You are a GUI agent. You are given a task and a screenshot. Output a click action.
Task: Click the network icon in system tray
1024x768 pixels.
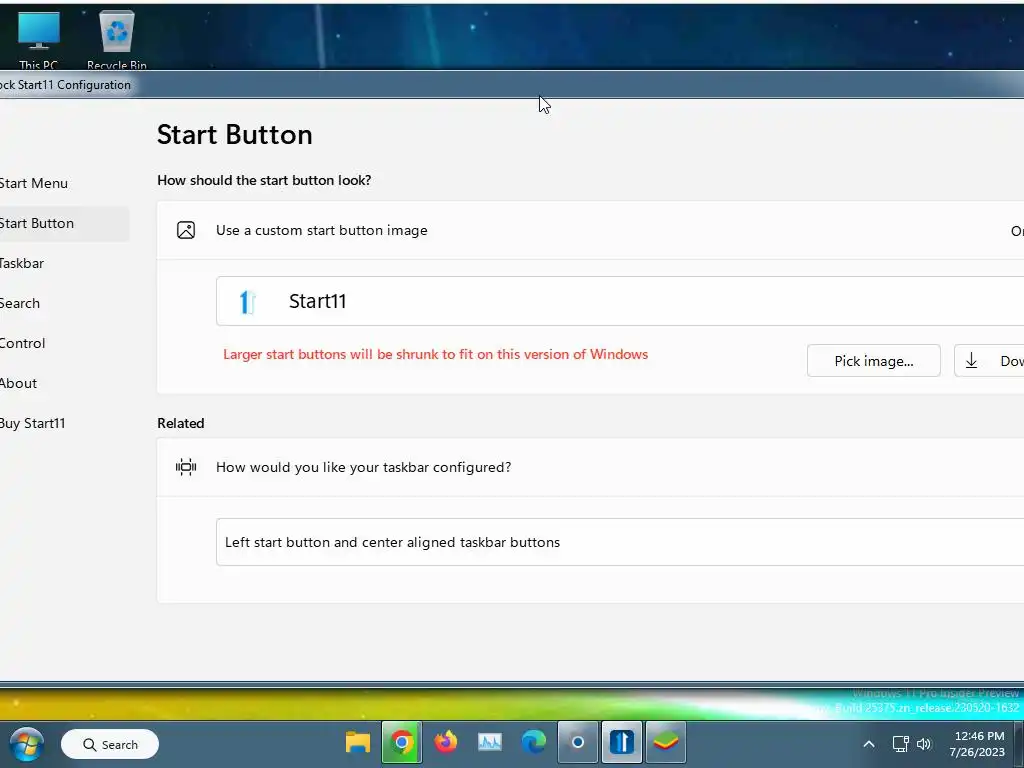(x=901, y=744)
